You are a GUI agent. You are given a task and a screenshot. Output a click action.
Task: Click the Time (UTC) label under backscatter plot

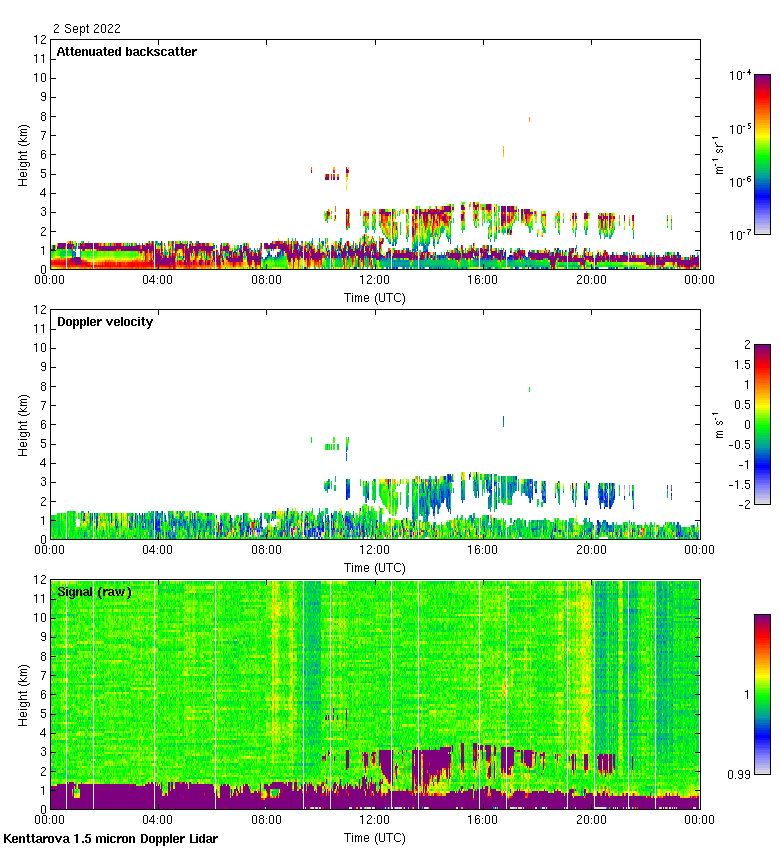[374, 298]
